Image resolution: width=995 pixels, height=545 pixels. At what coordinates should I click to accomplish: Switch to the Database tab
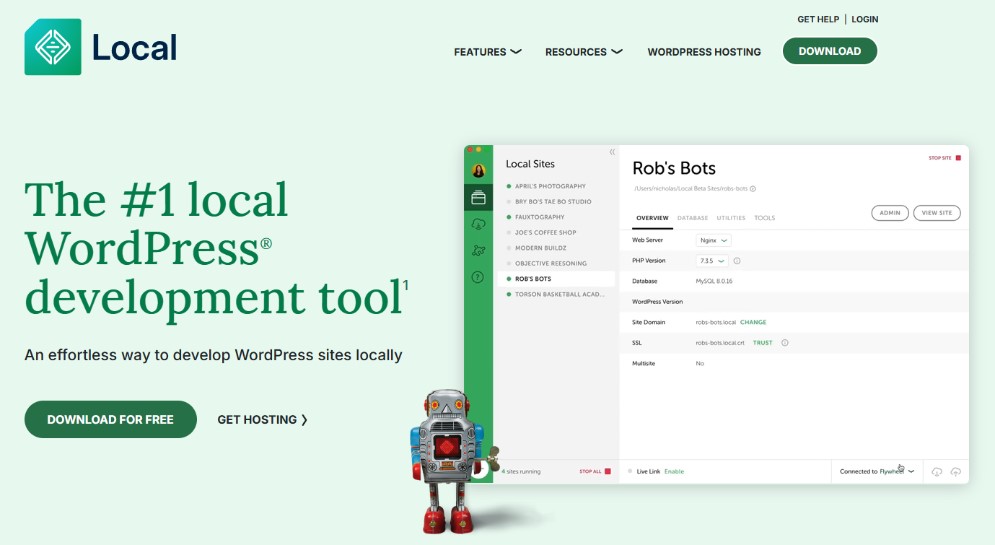click(x=692, y=218)
